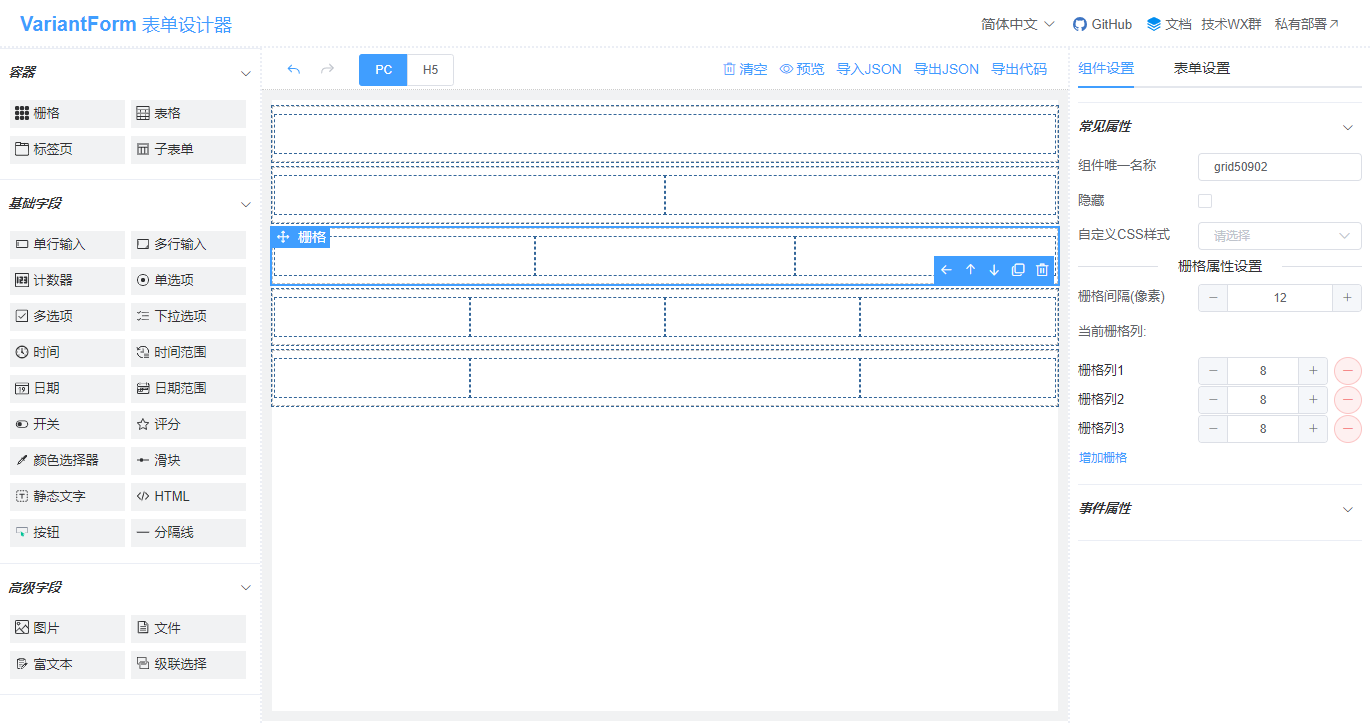Collapse the 基础字段 section
Viewport: 1370px width, 723px height.
click(246, 204)
